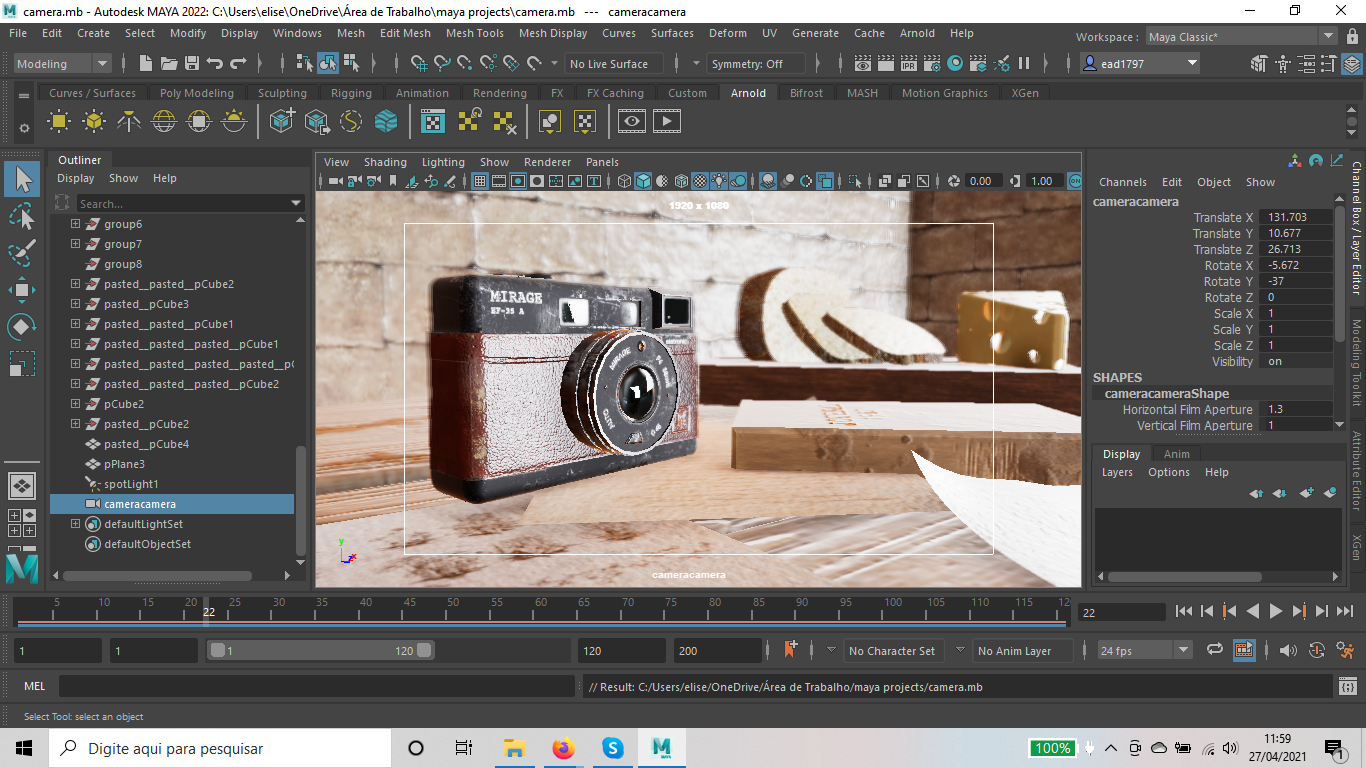
Task: Open the Arnold TX Manager shelf icon
Action: [433, 122]
